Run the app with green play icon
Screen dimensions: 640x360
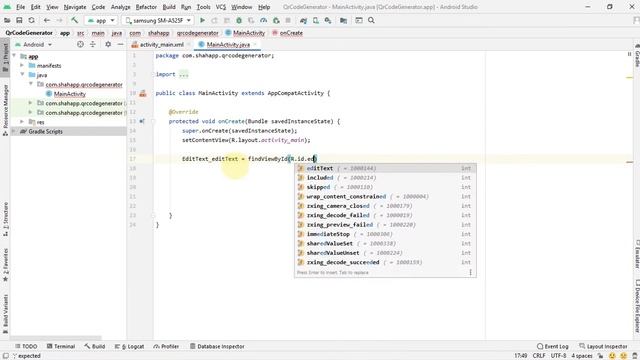202,20
